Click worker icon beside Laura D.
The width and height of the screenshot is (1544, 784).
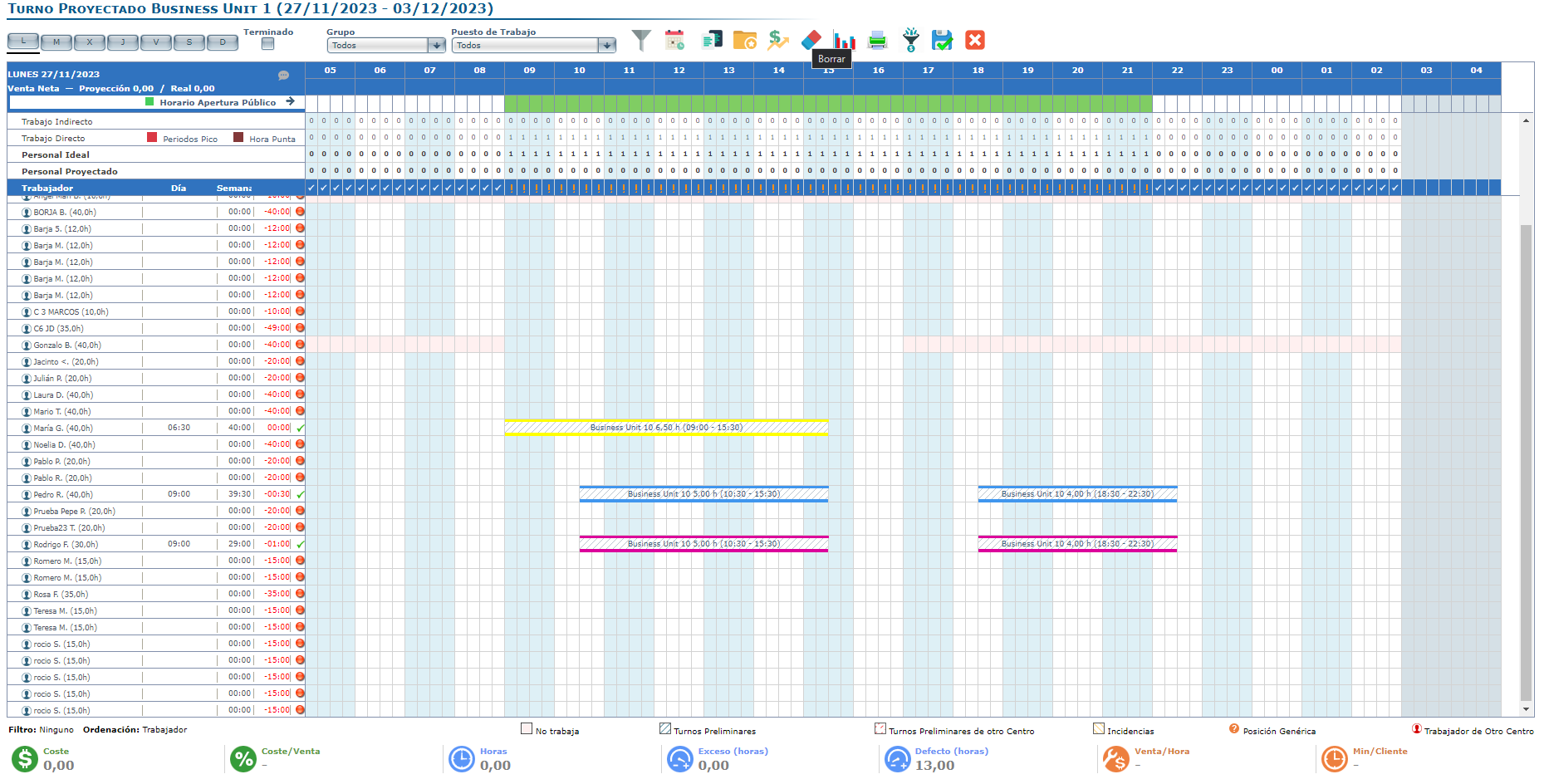coord(27,395)
